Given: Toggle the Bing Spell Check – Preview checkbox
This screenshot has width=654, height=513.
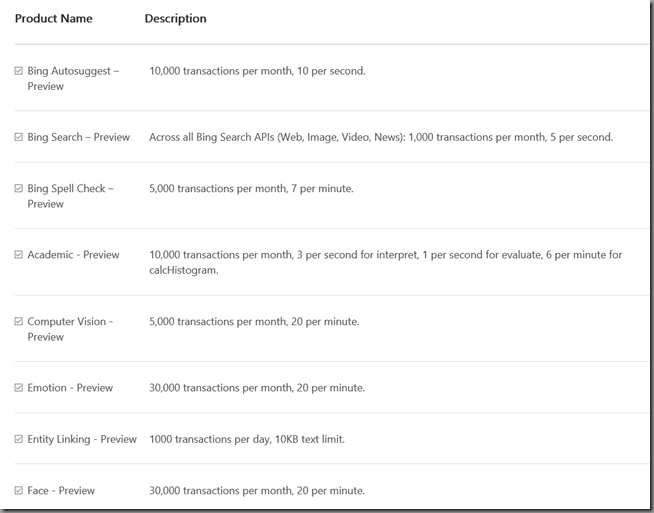Looking at the screenshot, I should [x=18, y=188].
